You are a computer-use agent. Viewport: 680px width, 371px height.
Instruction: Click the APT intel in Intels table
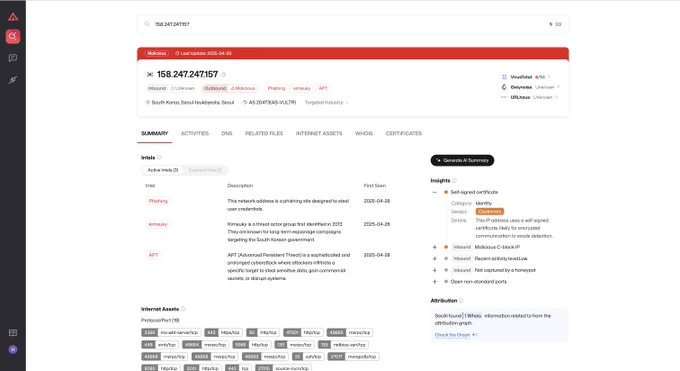154,255
